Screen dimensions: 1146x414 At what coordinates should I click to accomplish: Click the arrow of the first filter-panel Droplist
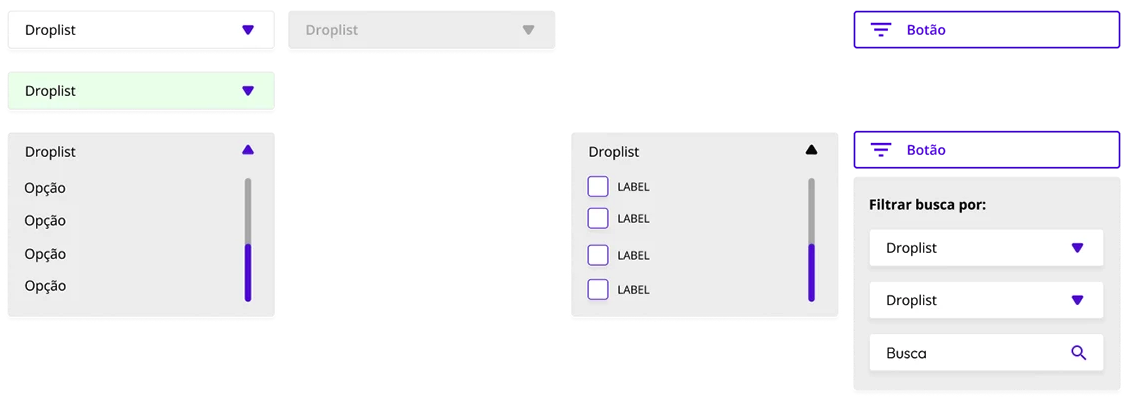1077,248
